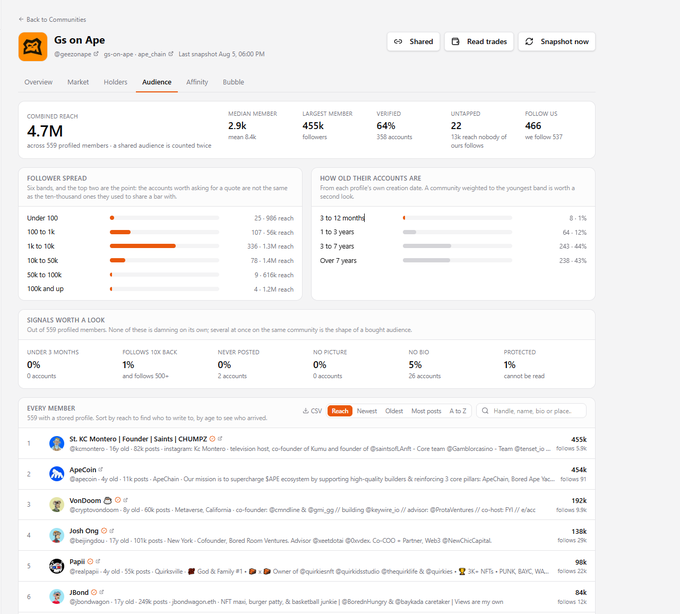Click the No Bio 5% signal
The width and height of the screenshot is (680, 614).
(415, 365)
